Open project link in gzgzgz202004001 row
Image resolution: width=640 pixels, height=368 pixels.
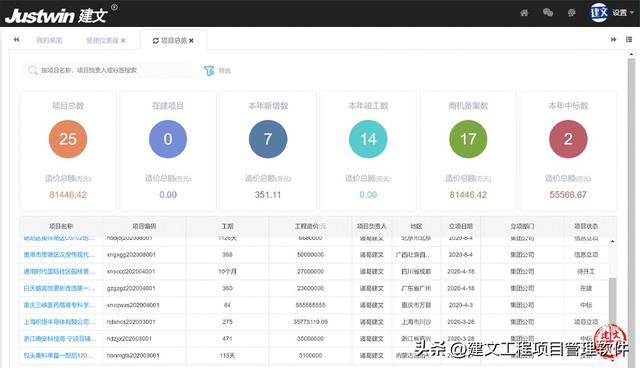pos(59,288)
